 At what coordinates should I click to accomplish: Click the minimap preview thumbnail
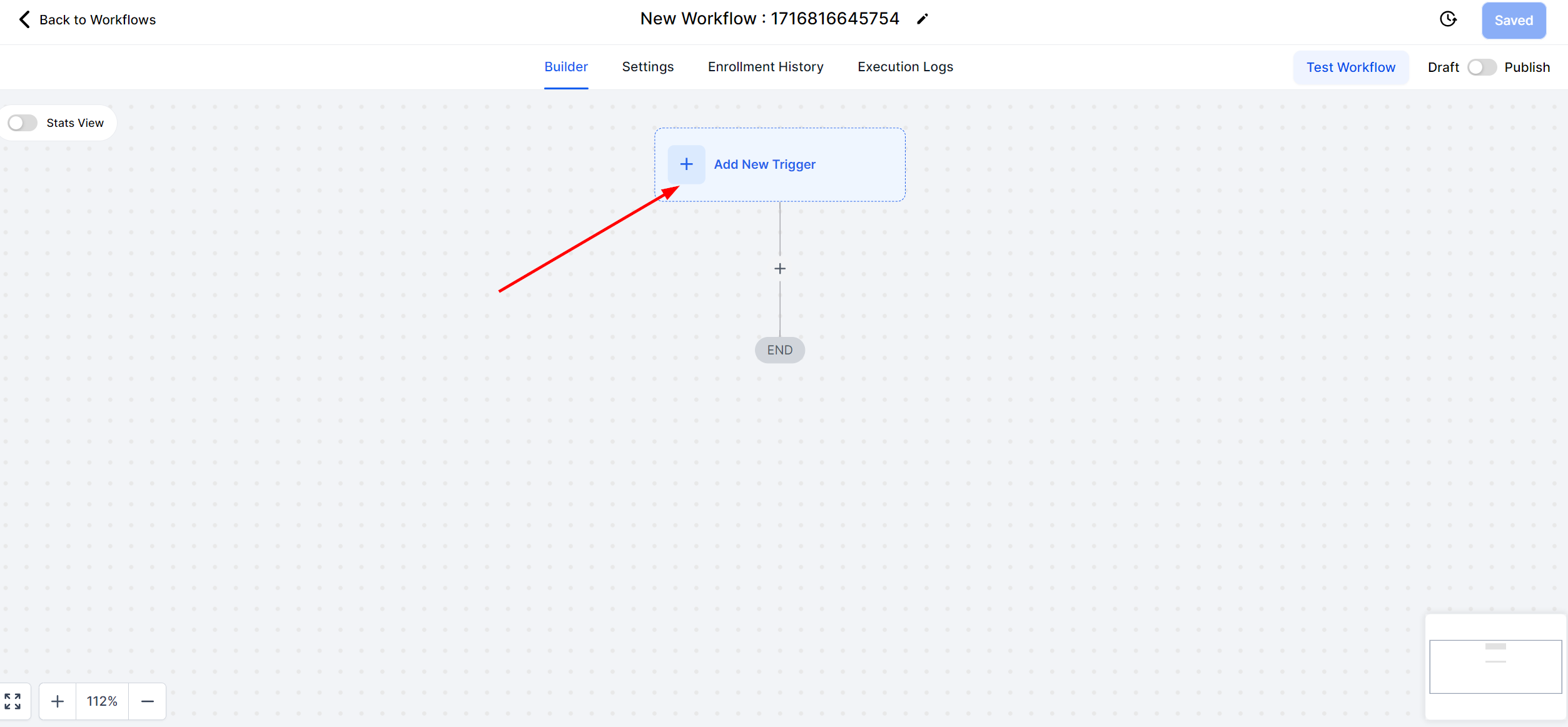1495,666
